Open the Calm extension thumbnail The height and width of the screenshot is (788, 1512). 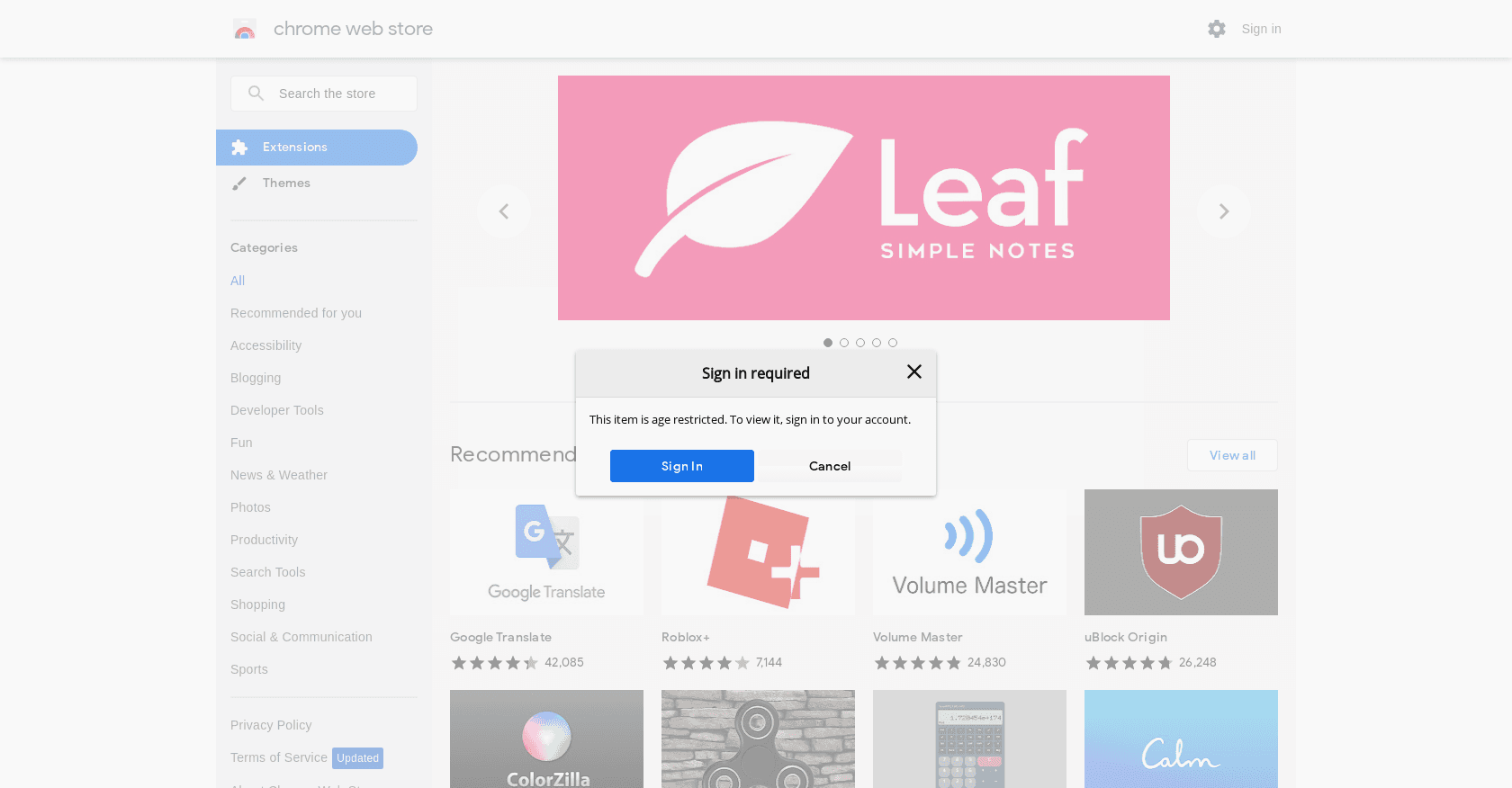1181,739
